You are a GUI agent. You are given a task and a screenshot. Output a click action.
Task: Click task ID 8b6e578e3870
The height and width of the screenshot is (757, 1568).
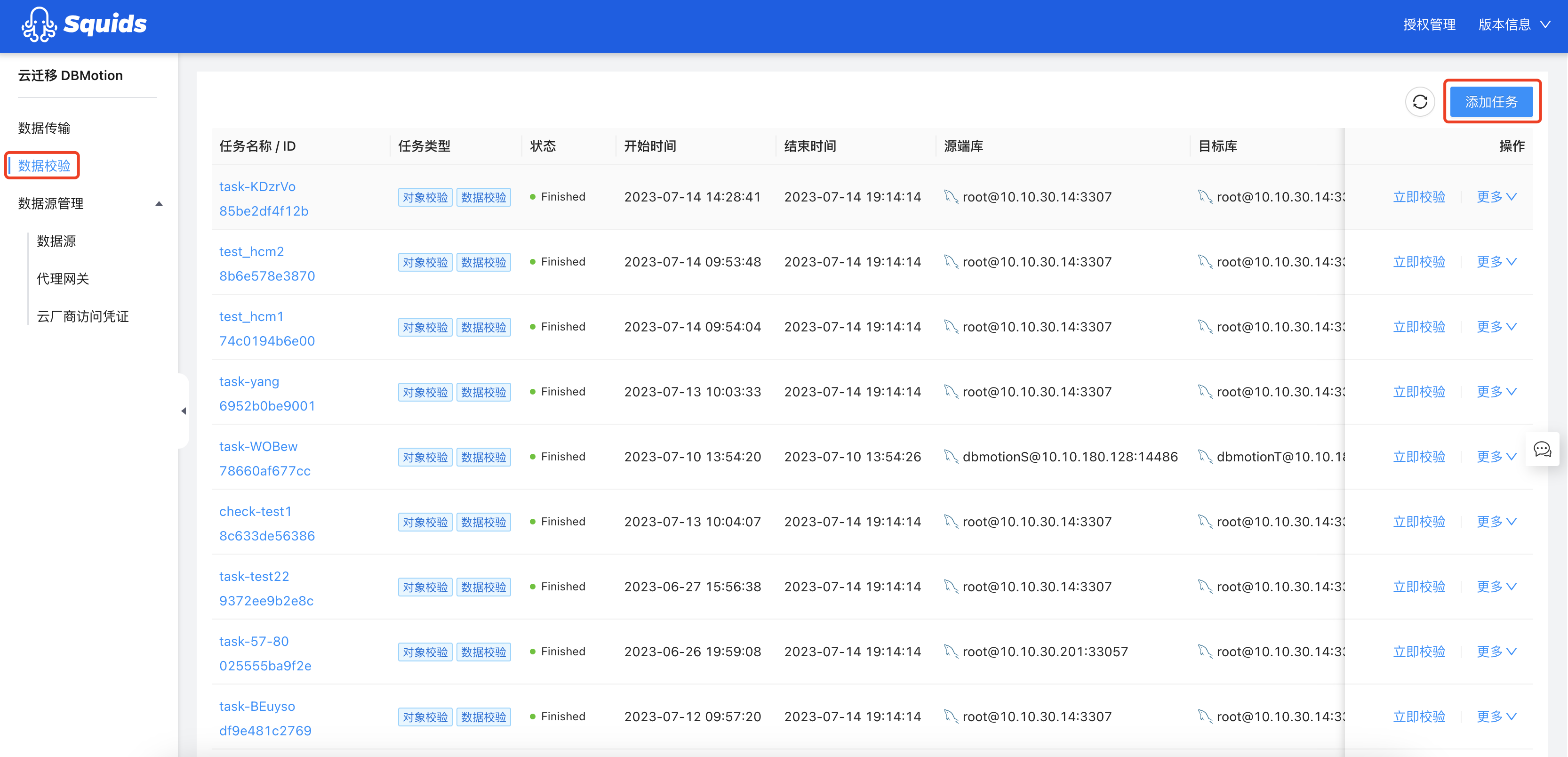(x=267, y=276)
